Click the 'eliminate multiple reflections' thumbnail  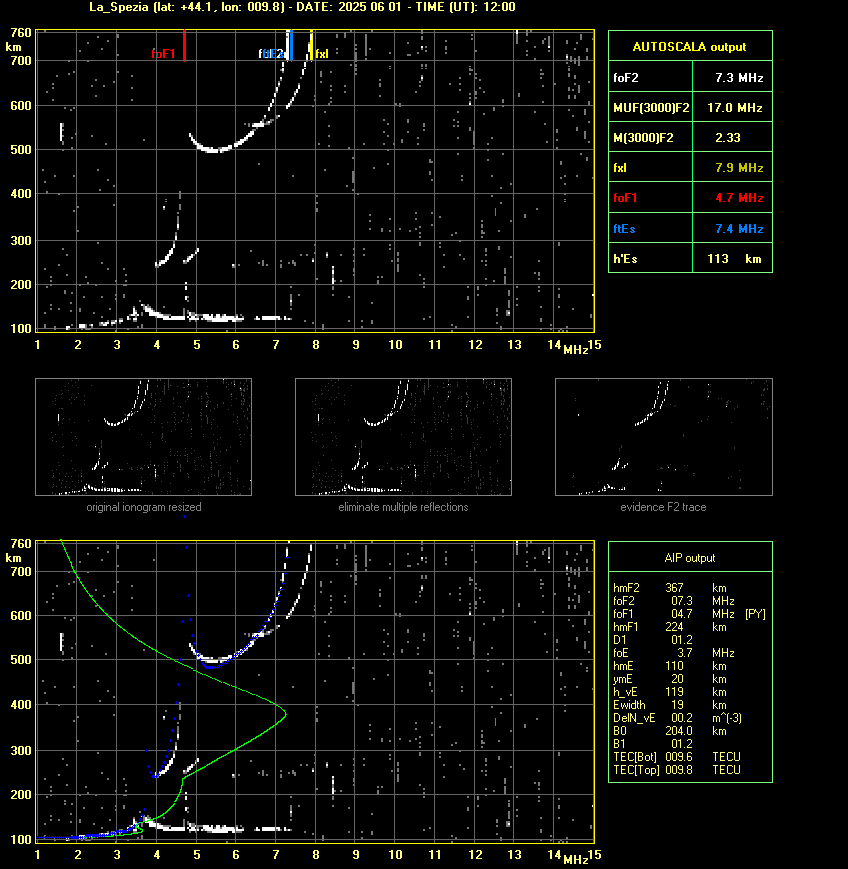tap(403, 437)
